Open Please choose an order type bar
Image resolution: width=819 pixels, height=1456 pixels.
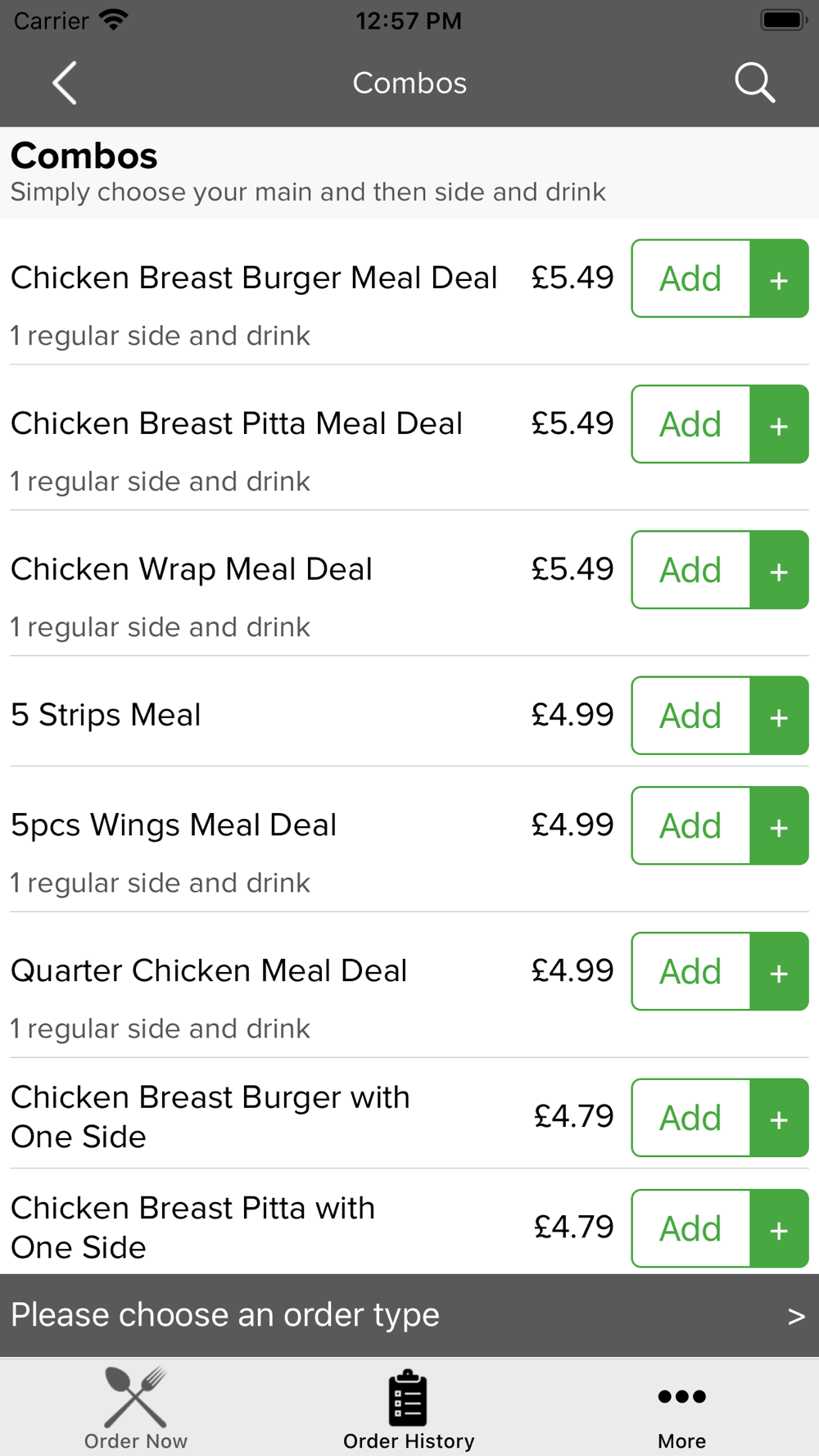click(409, 1315)
